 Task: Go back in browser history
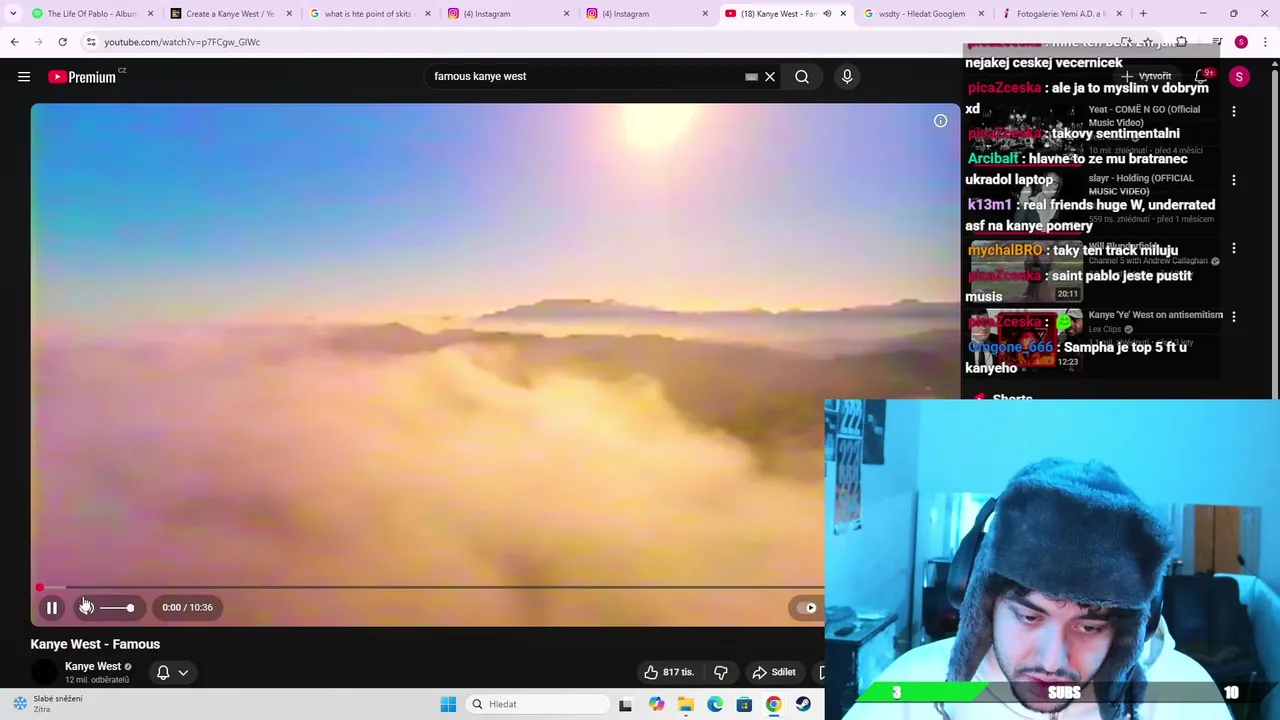tap(14, 42)
